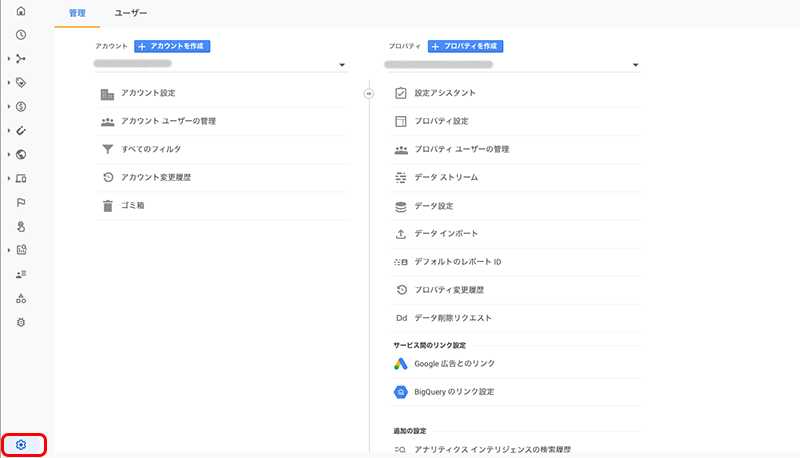
Task: Click the history icon for プロパティ変更履歴
Action: [x=402, y=290]
